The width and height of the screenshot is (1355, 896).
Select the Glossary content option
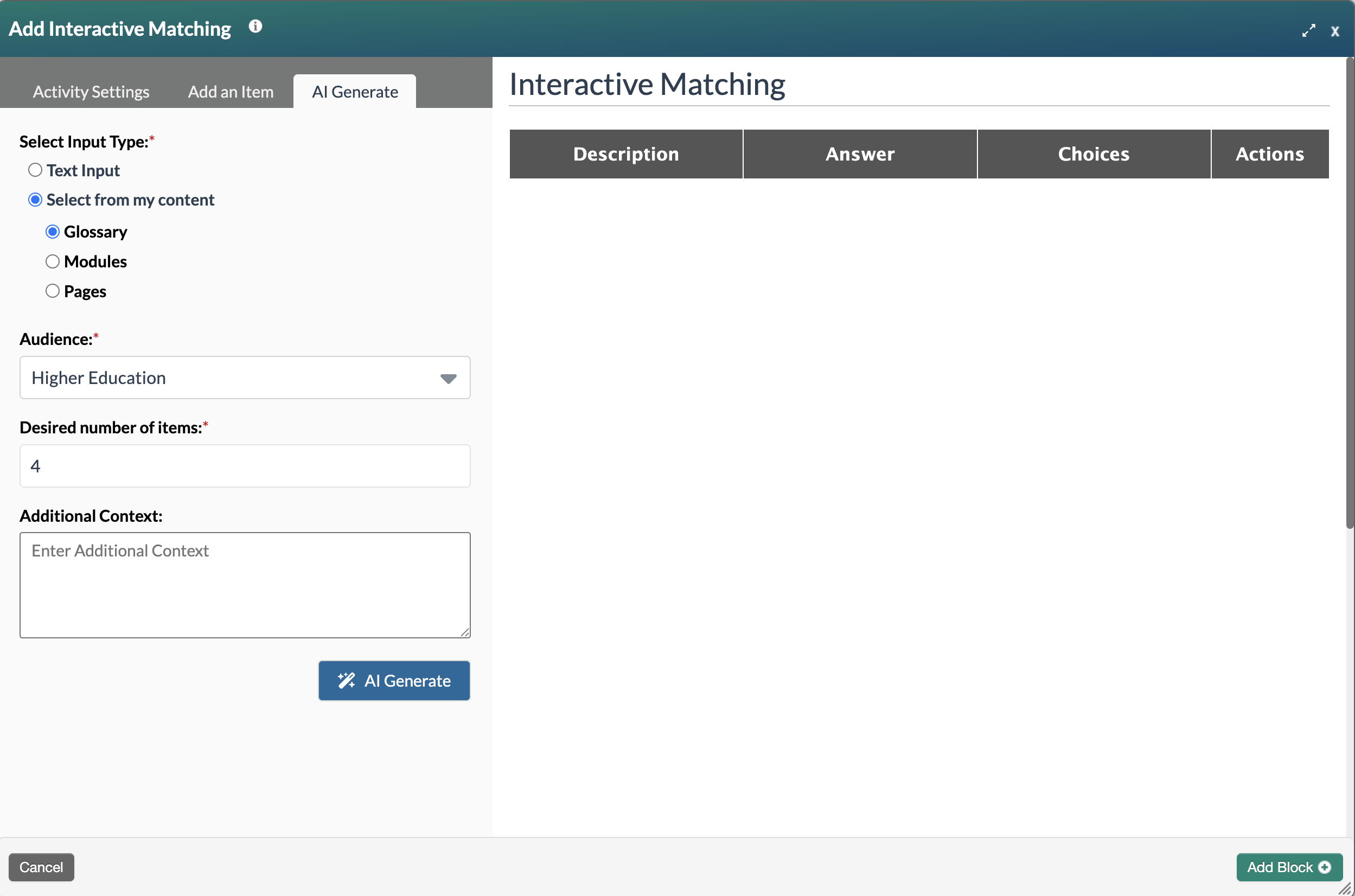point(52,231)
